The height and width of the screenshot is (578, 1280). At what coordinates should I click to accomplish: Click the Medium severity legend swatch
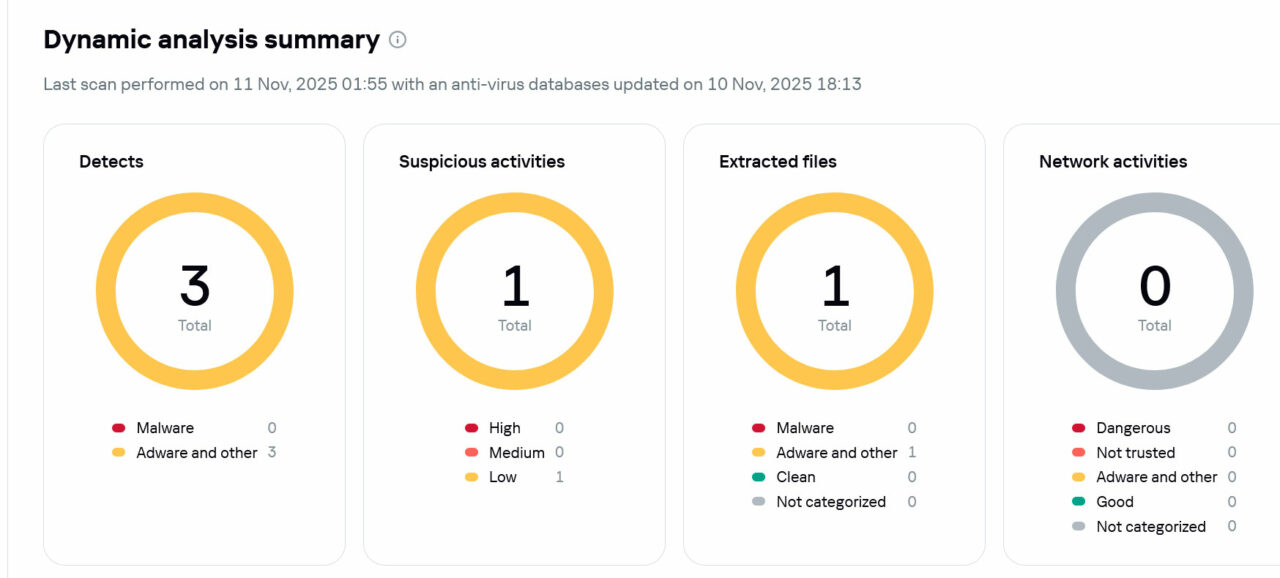pyautogui.click(x=472, y=453)
